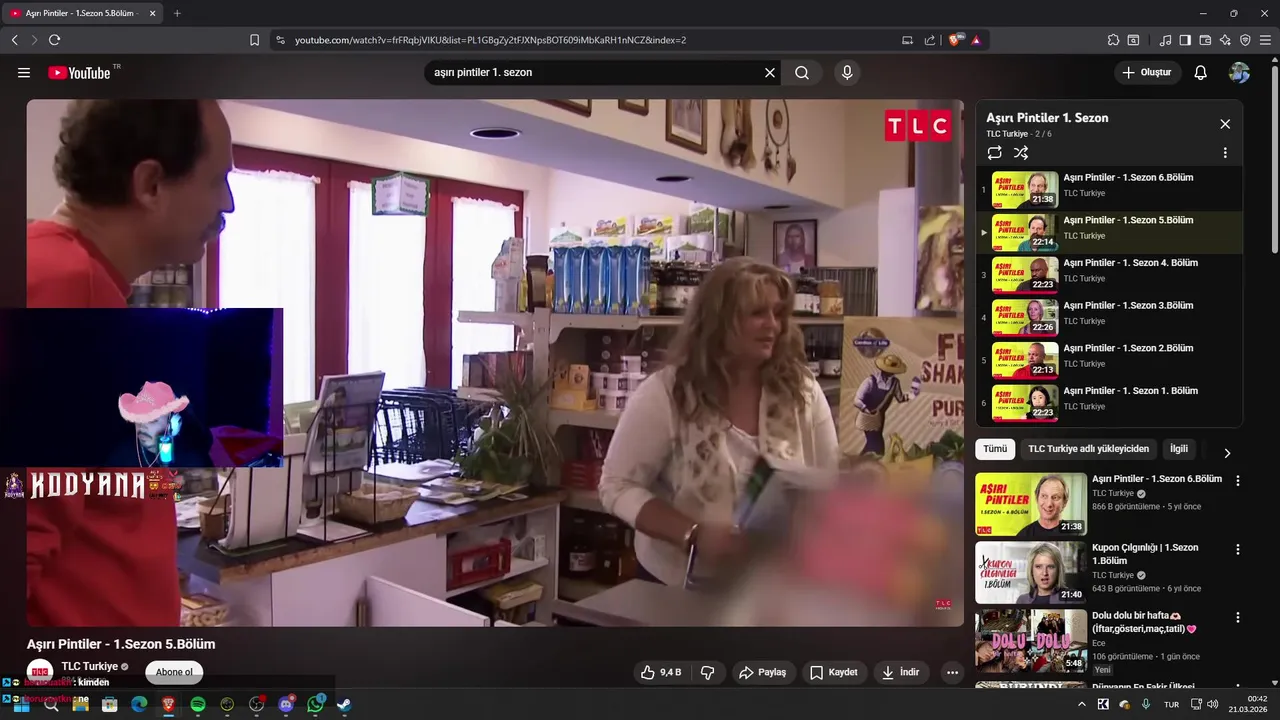Viewport: 1280px width, 720px height.
Task: Toggle loop playlist
Action: 994,153
